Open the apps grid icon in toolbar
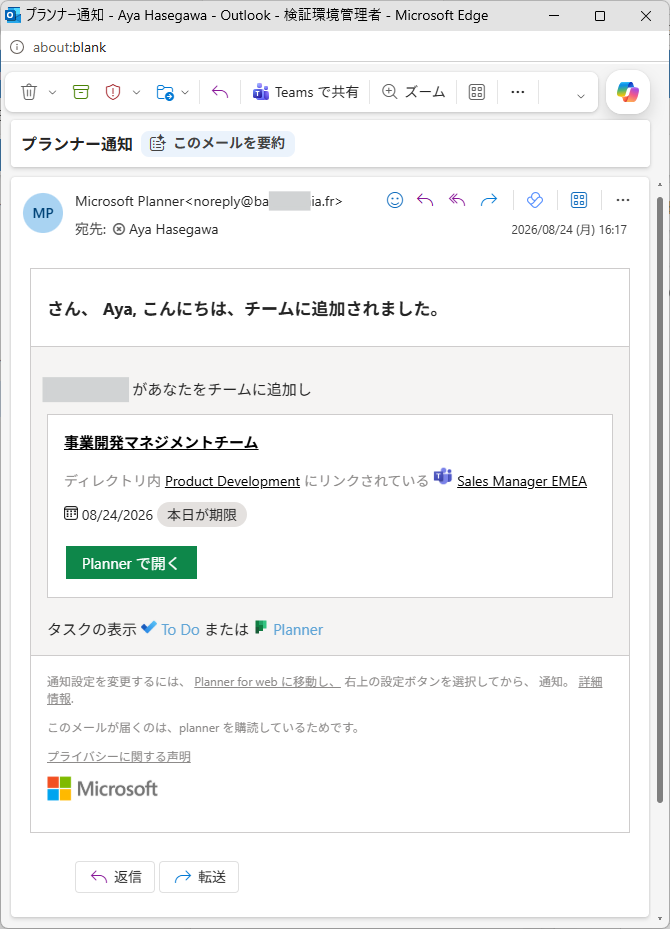This screenshot has height=929, width=670. pyautogui.click(x=476, y=92)
